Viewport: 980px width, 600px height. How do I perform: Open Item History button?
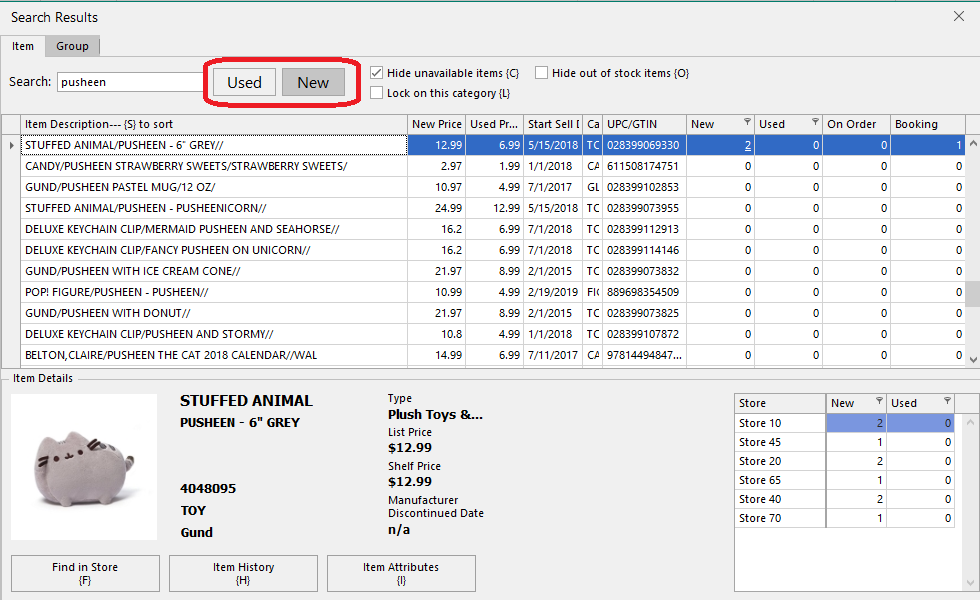(243, 573)
